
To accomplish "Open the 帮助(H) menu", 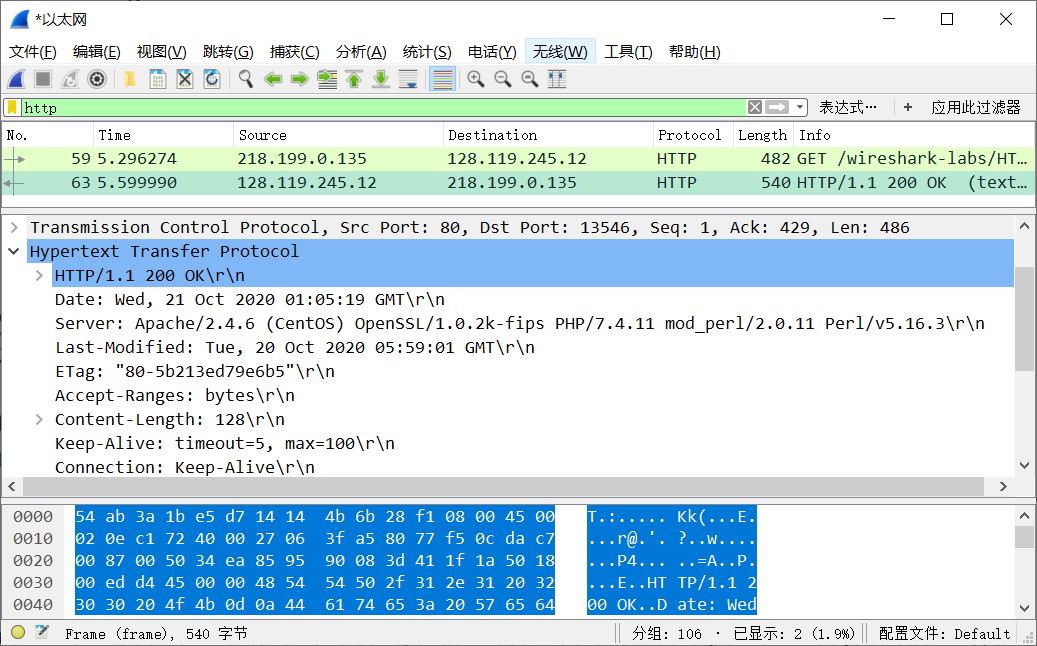I will click(694, 52).
